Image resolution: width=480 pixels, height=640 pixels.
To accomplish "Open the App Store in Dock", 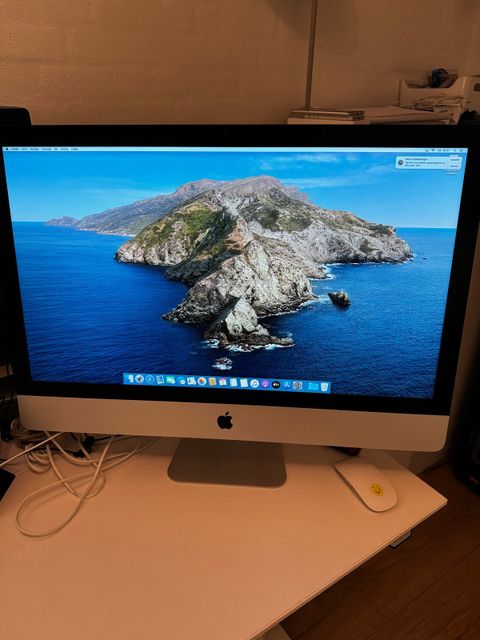I will [287, 385].
